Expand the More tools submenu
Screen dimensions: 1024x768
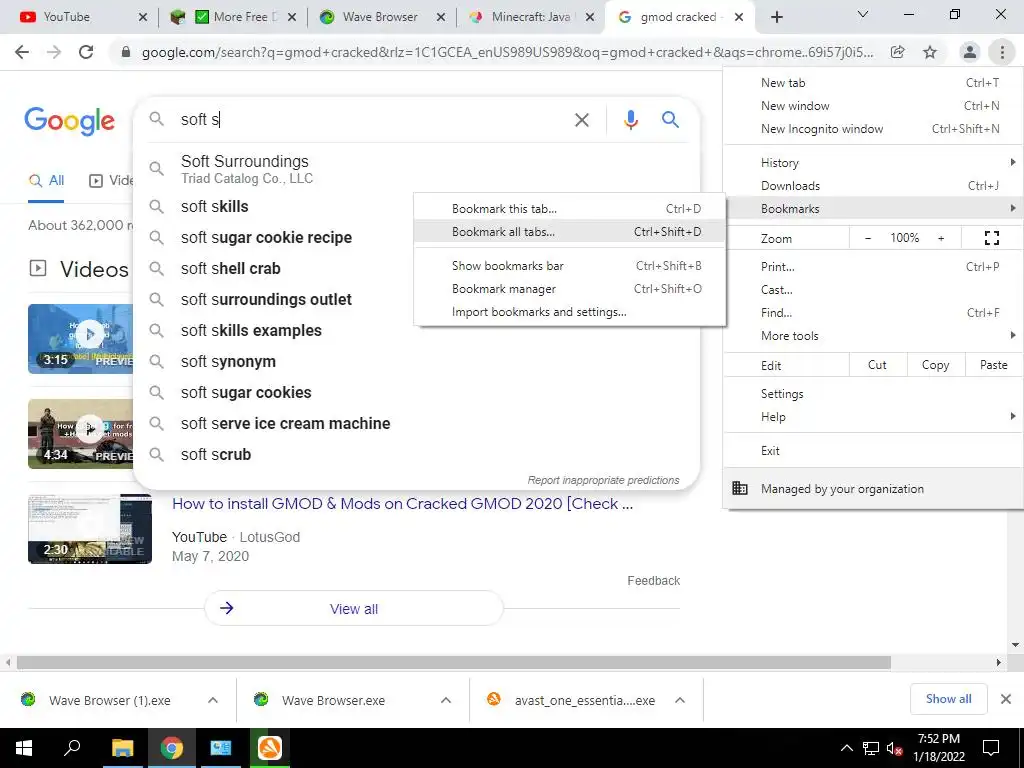874,336
